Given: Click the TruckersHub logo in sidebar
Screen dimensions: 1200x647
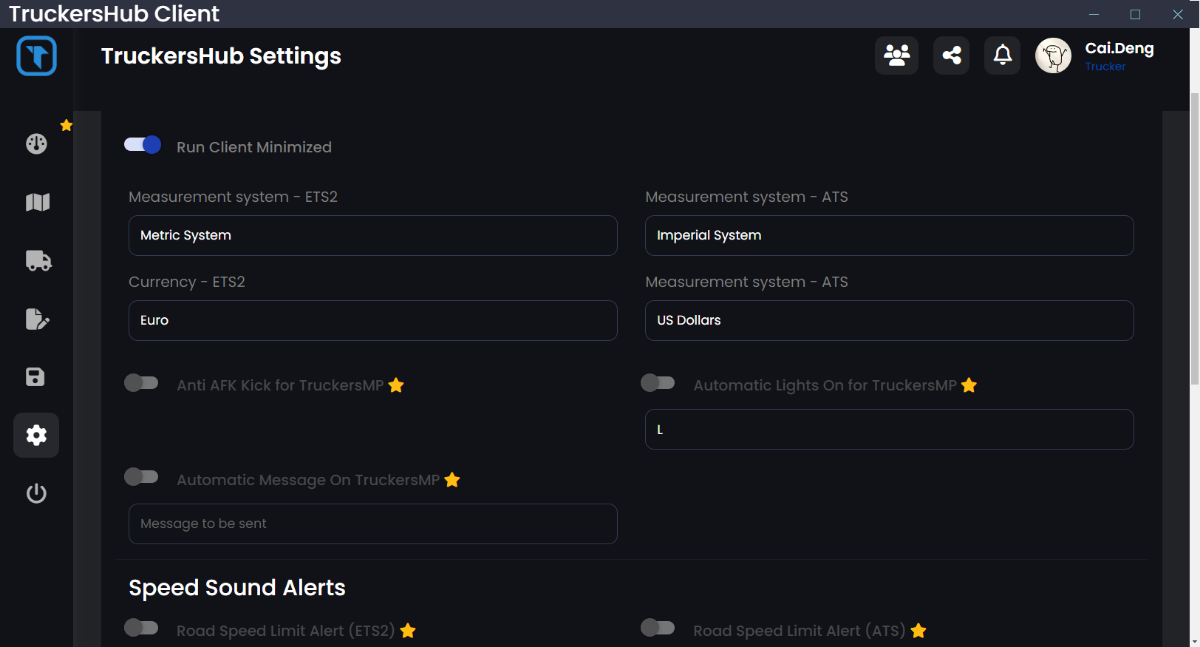Looking at the screenshot, I should (37, 56).
